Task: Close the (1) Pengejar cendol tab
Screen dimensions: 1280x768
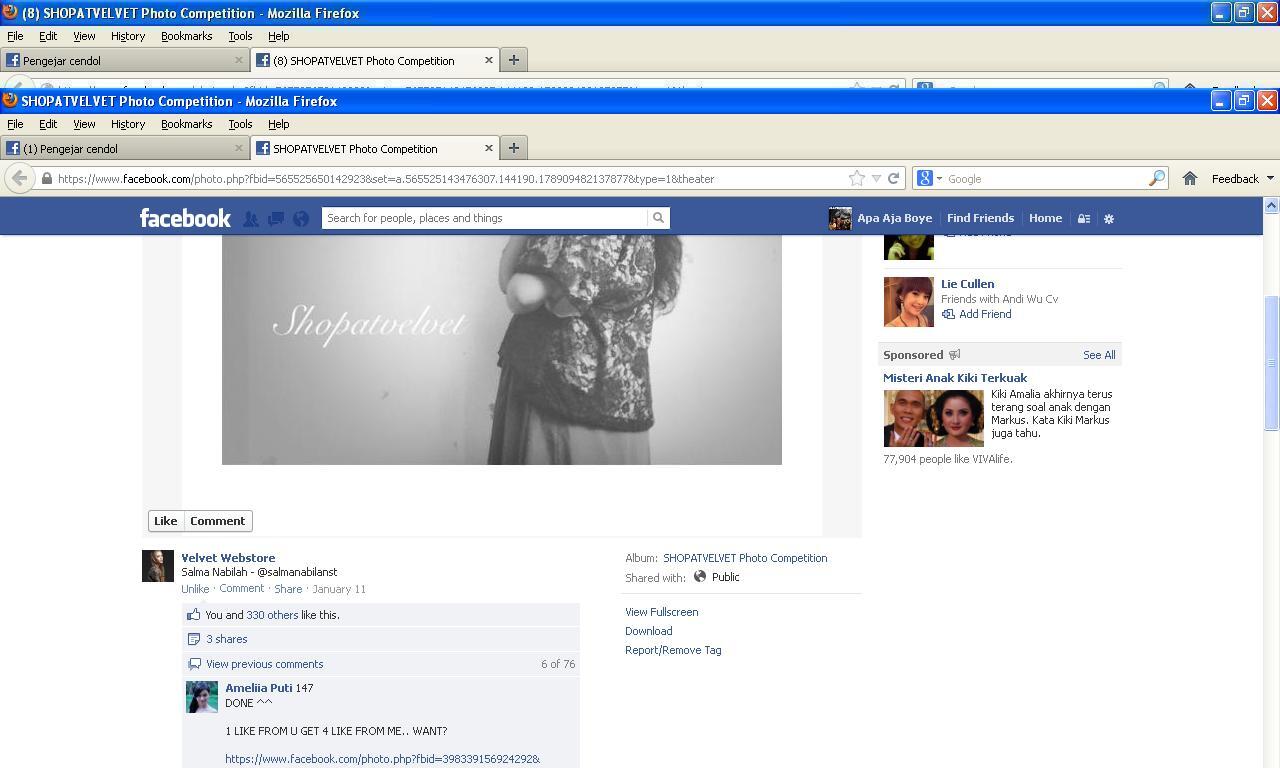Action: pos(238,148)
